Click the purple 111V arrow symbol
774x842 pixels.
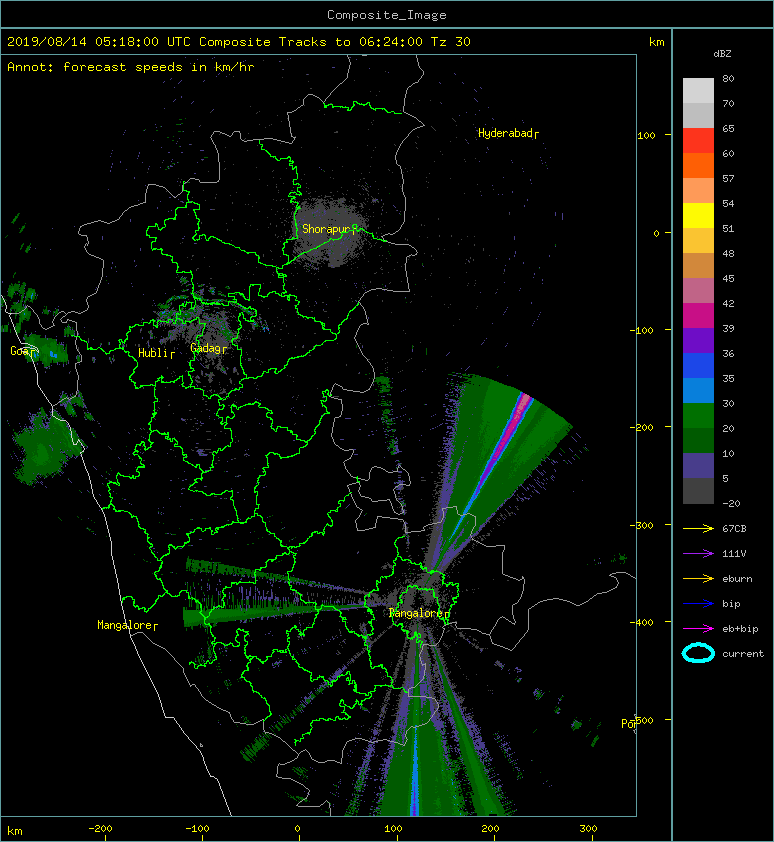click(698, 554)
